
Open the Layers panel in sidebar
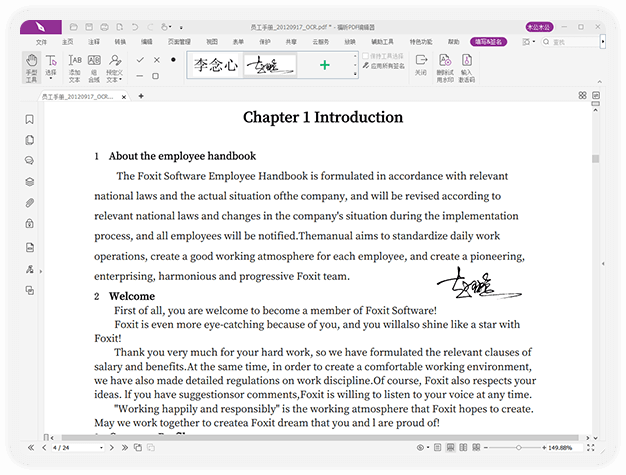pos(30,182)
